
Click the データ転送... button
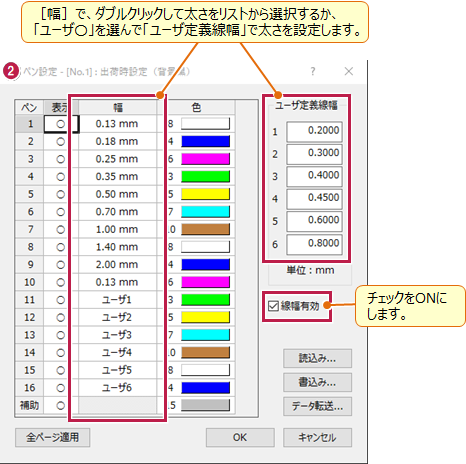pos(317,406)
